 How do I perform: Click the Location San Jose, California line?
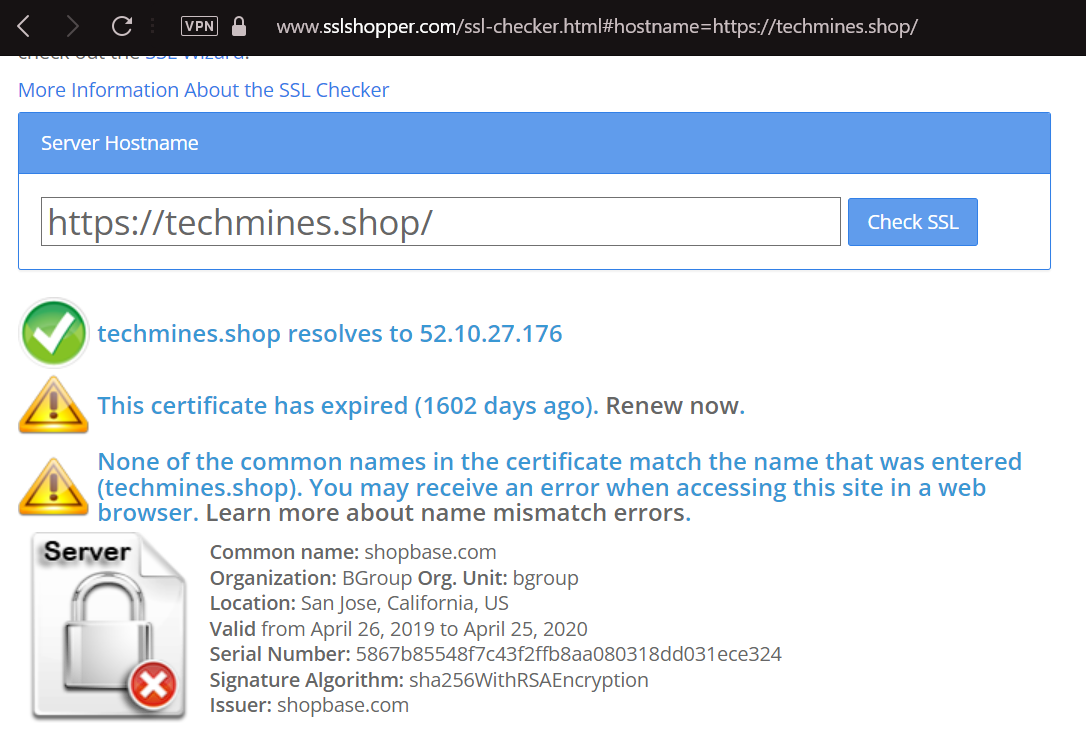coord(359,603)
